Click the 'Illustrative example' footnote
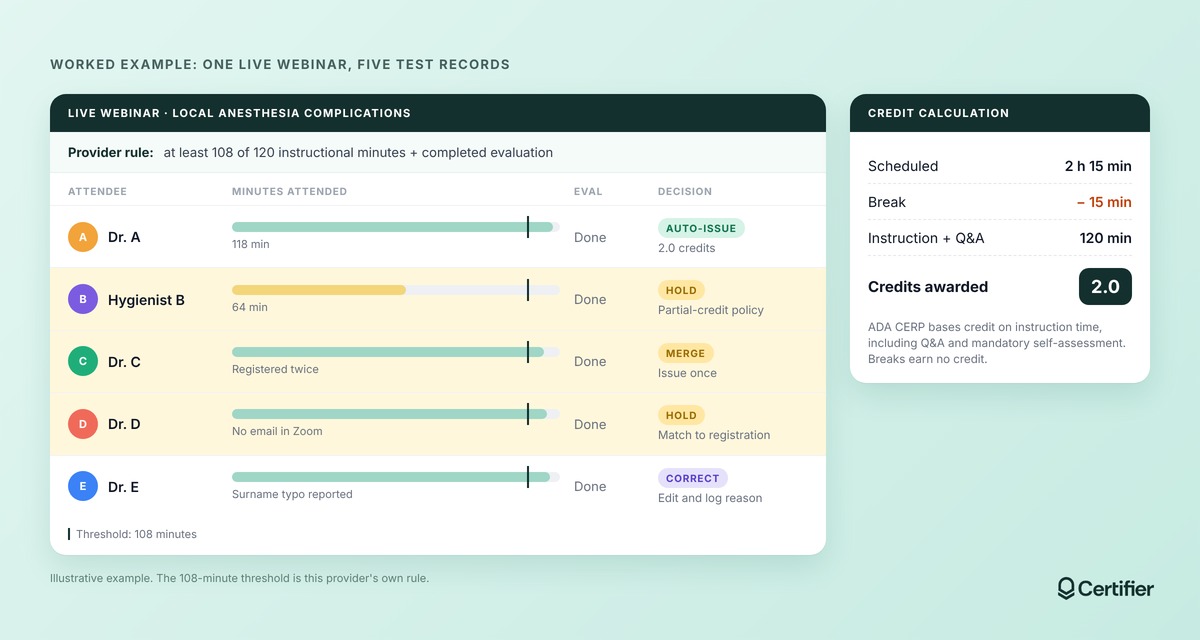This screenshot has height=640, width=1200. pyautogui.click(x=239, y=578)
